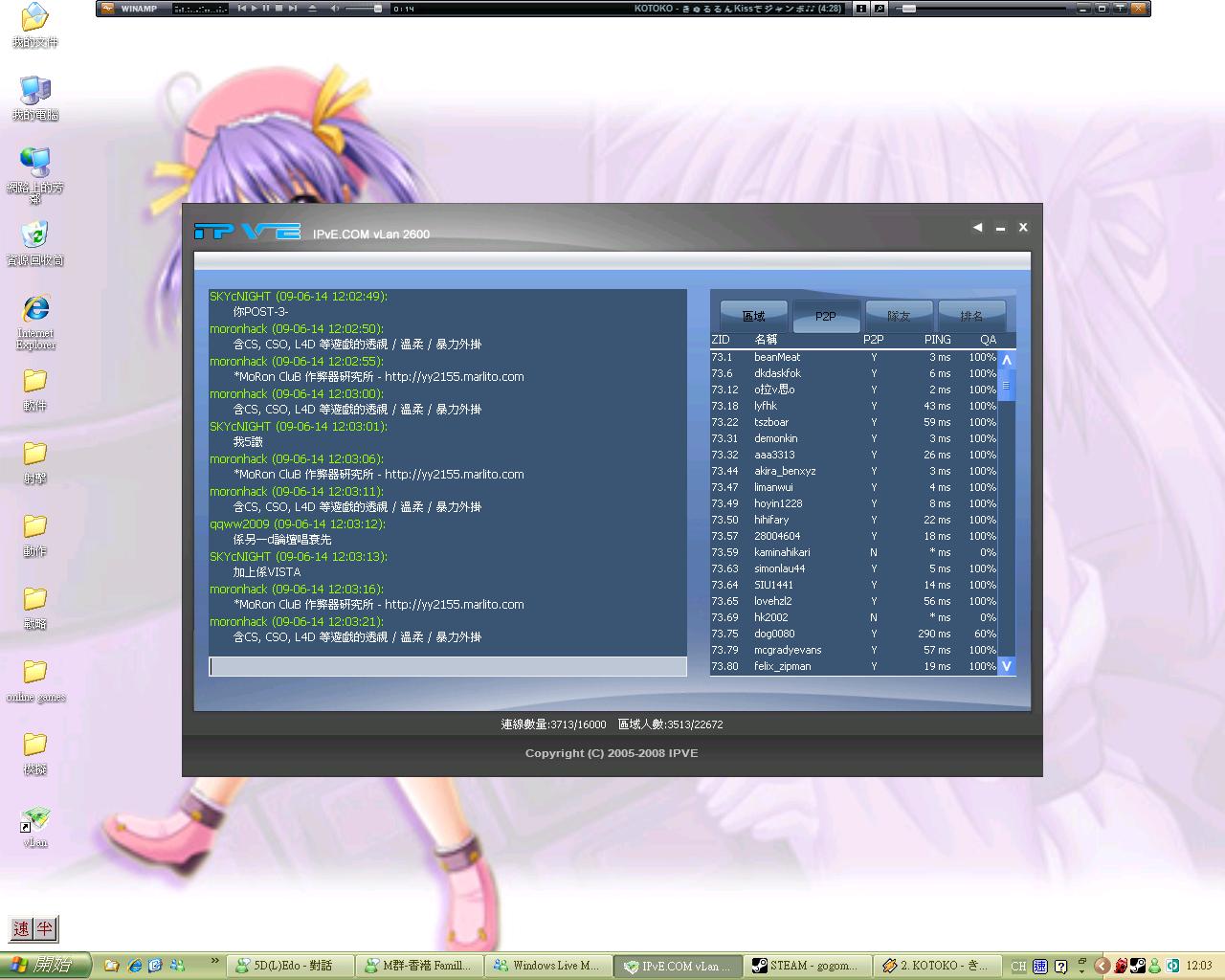
Task: Click the Winamp play button
Action: pos(254,9)
